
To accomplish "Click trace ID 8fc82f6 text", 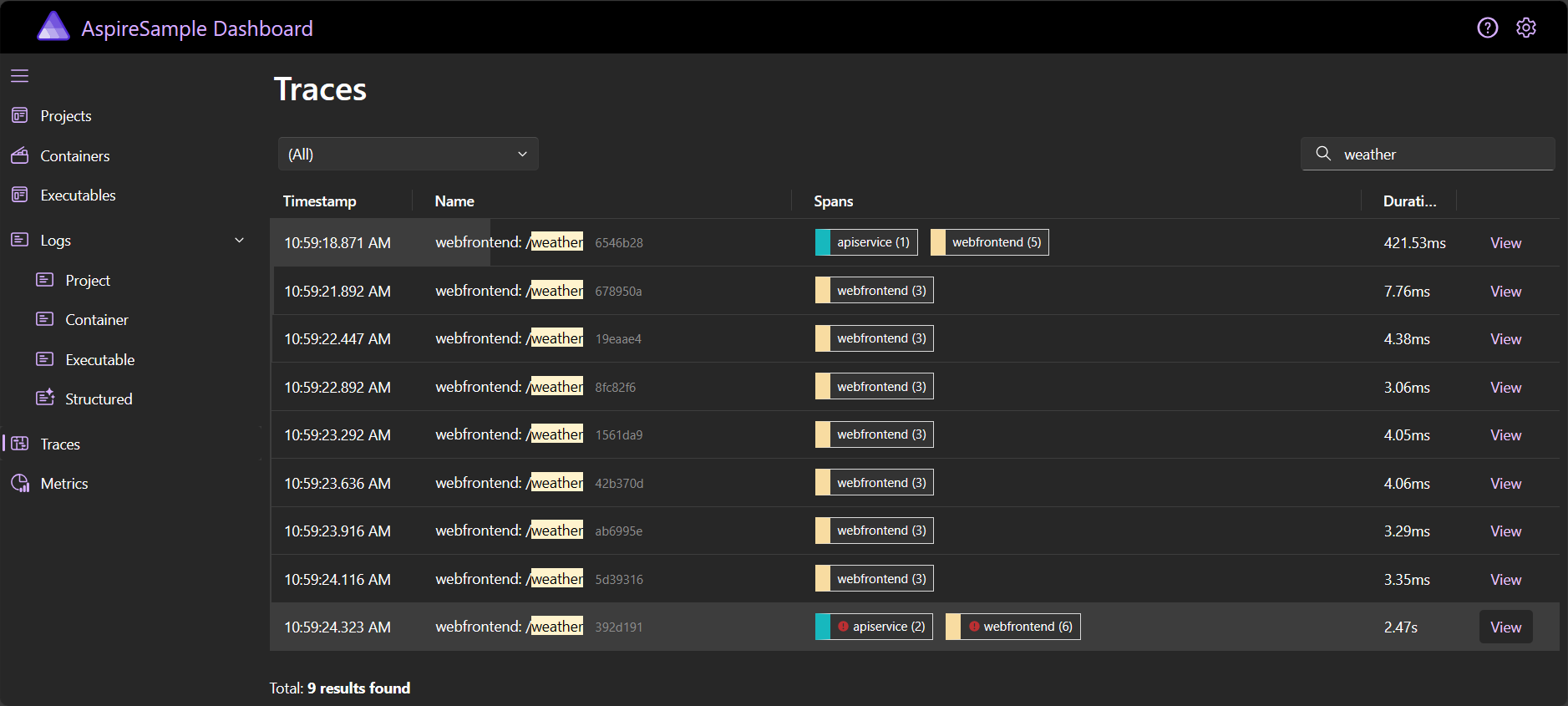I will point(616,388).
